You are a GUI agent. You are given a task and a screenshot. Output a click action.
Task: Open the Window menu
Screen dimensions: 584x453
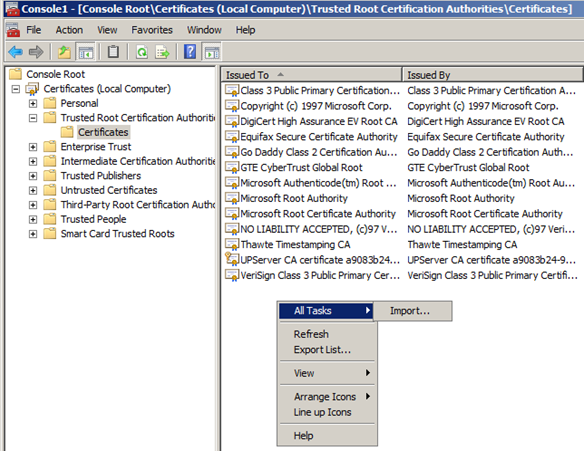click(x=204, y=30)
